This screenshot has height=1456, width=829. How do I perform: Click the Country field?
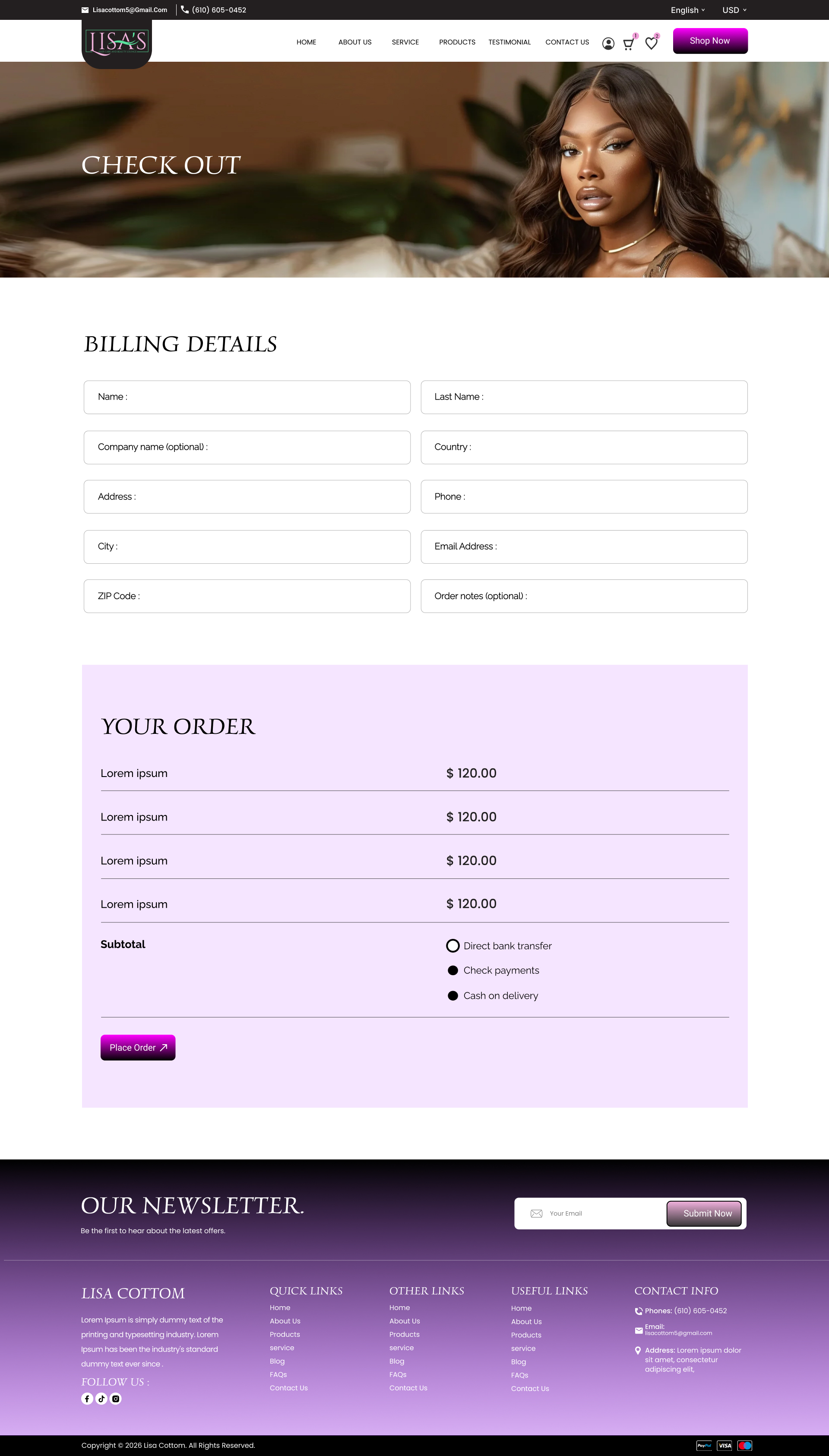point(584,447)
